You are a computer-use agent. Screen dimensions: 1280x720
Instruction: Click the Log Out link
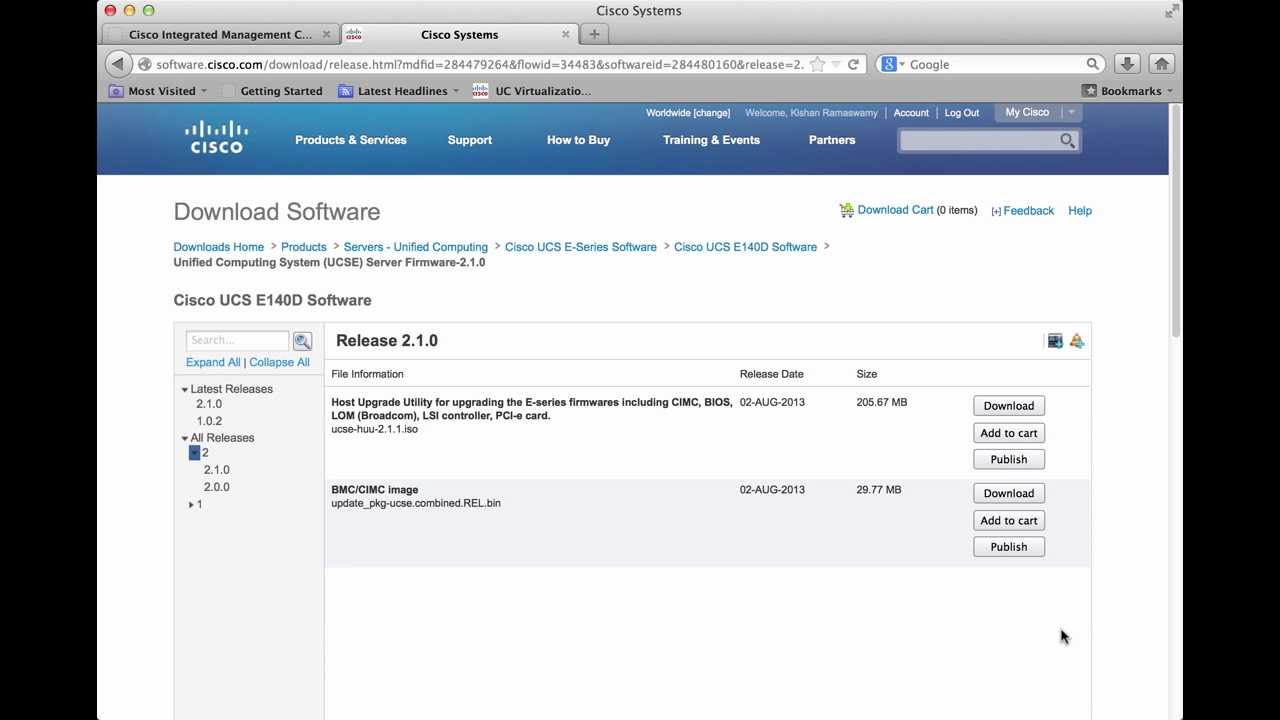point(962,113)
